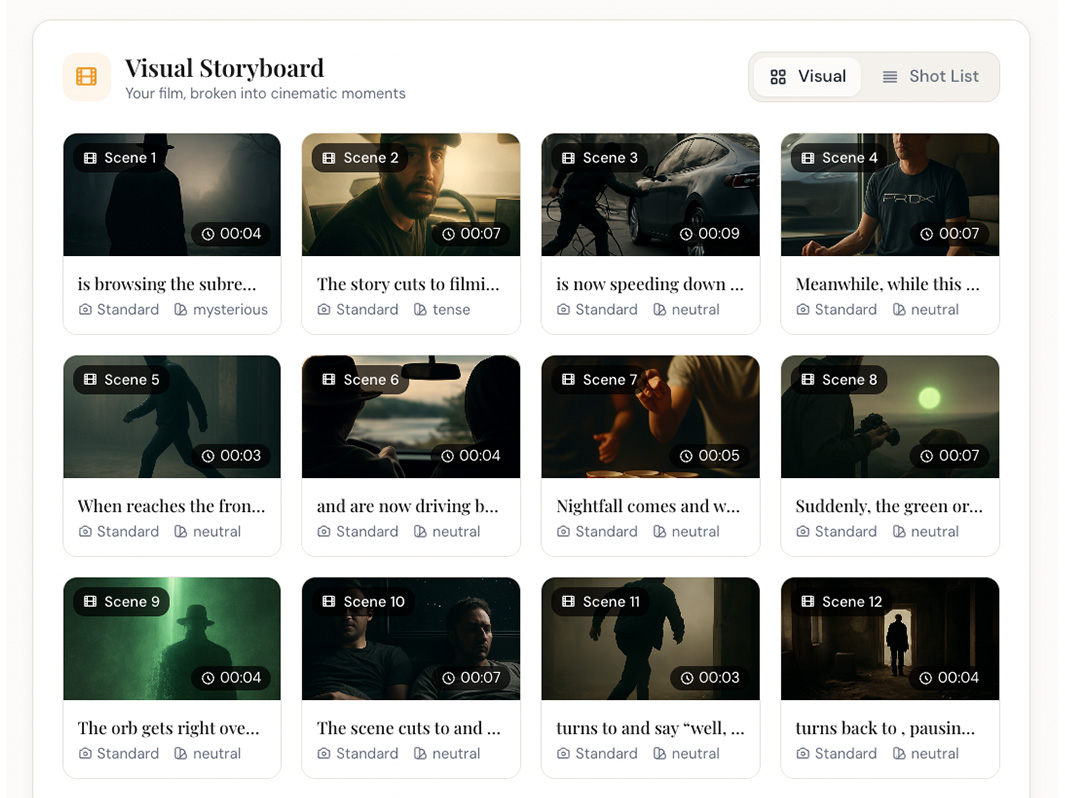Click the 00:09 duration badge on Scene 3

pyautogui.click(x=709, y=234)
